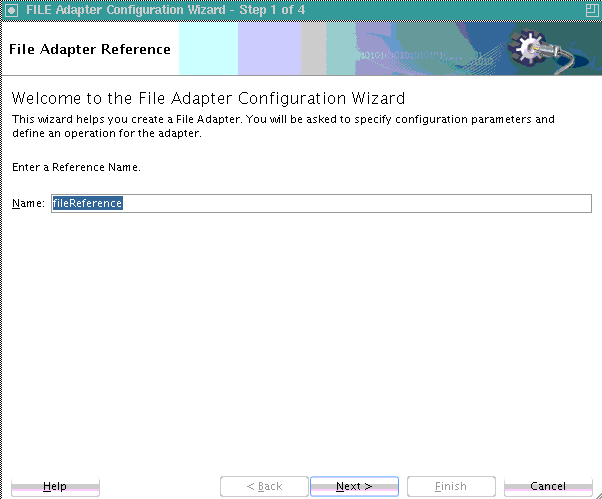Cancel the File Adapter wizard
The width and height of the screenshot is (602, 499).
point(547,486)
